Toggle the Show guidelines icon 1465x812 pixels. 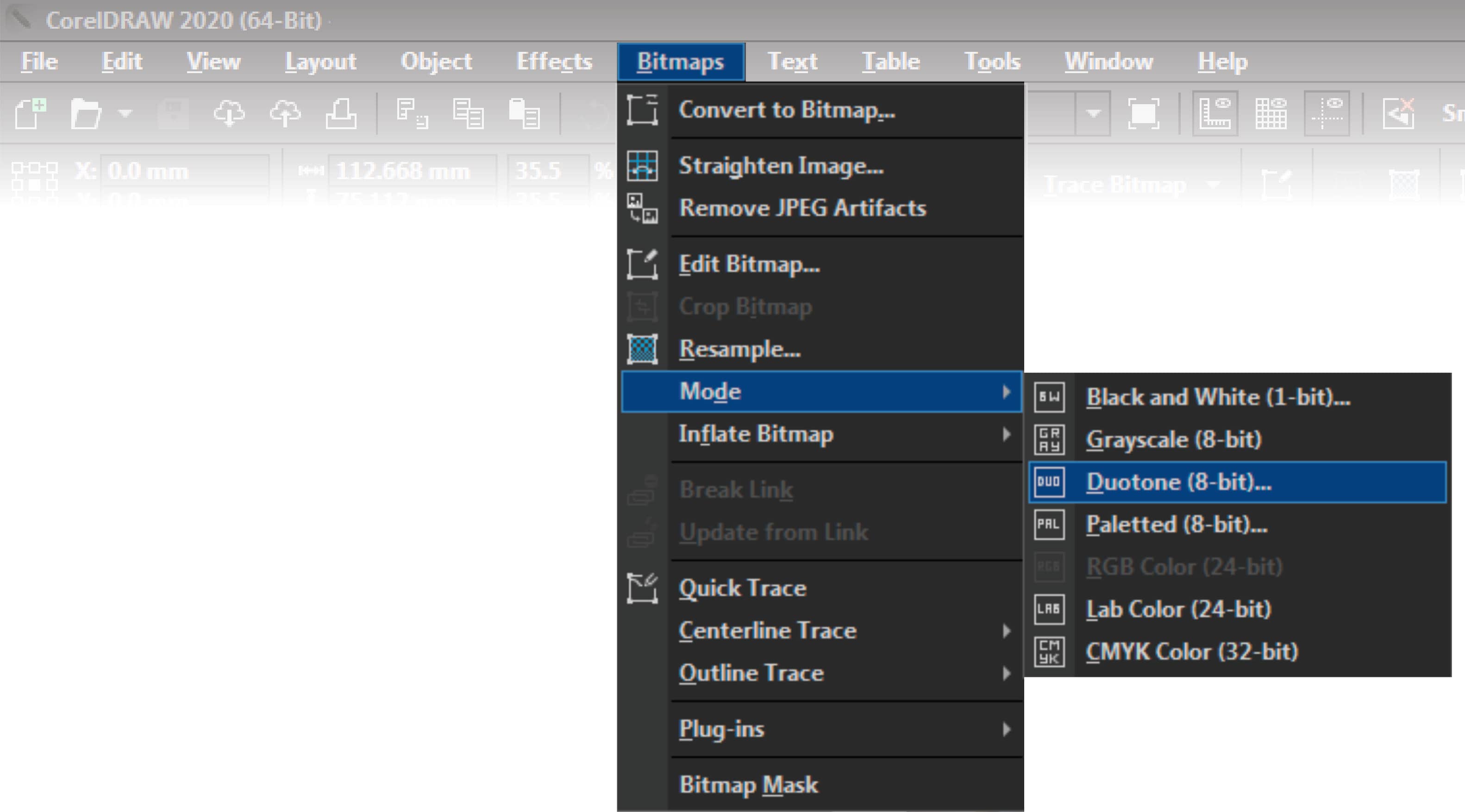tap(1327, 113)
